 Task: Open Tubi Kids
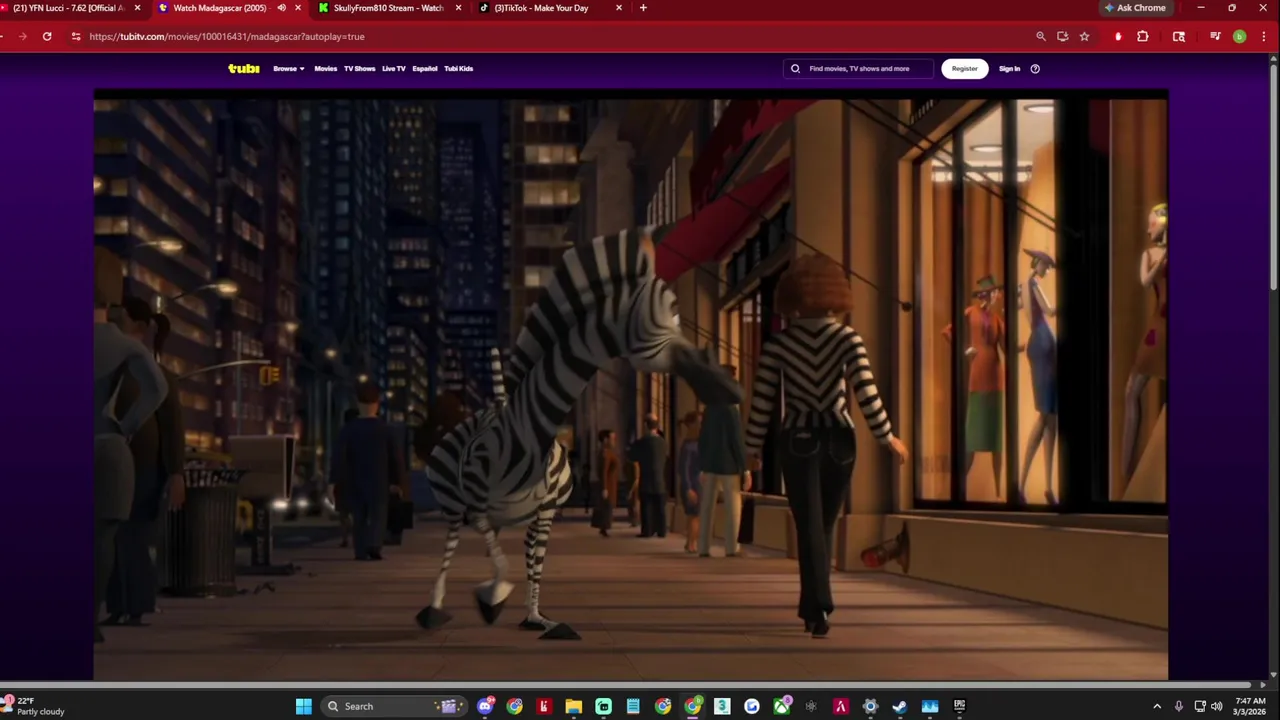(x=459, y=69)
